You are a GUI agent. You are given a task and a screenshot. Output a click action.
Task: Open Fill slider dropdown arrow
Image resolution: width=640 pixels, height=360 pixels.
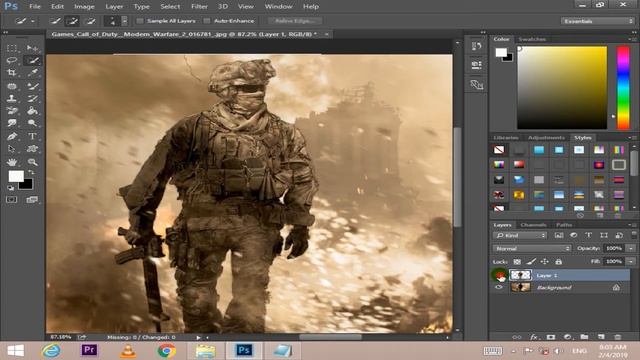pyautogui.click(x=631, y=261)
